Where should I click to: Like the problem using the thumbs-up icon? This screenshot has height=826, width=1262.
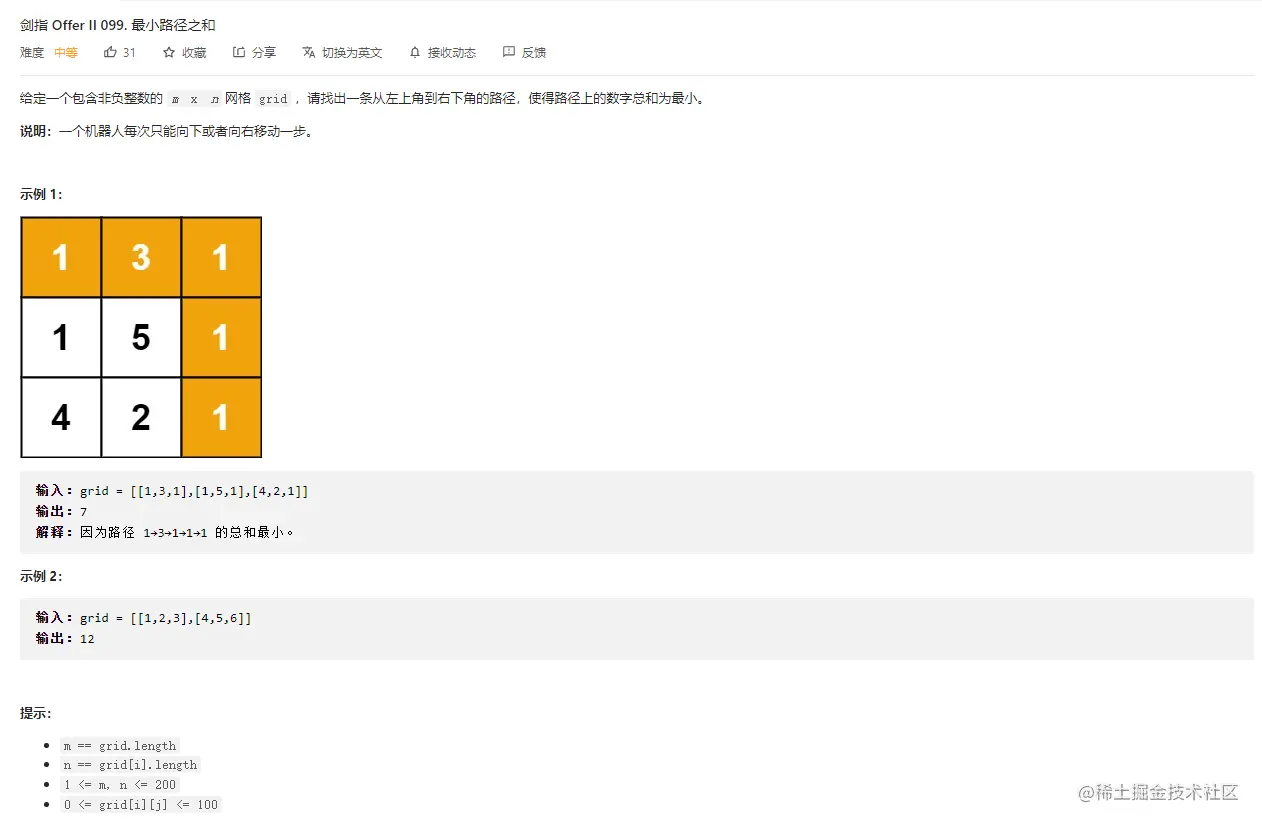click(x=109, y=52)
